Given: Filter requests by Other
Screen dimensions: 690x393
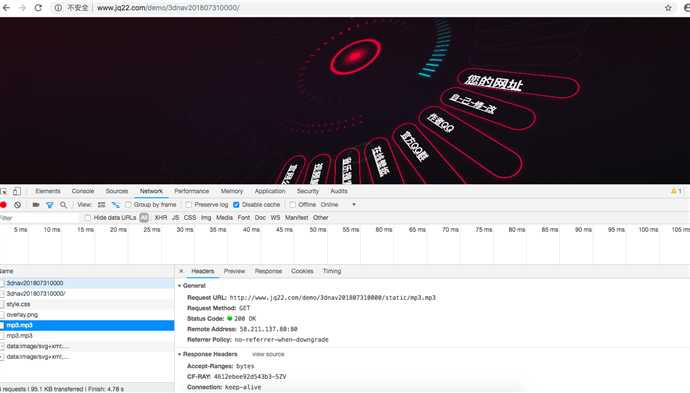Looking at the screenshot, I should tap(320, 217).
